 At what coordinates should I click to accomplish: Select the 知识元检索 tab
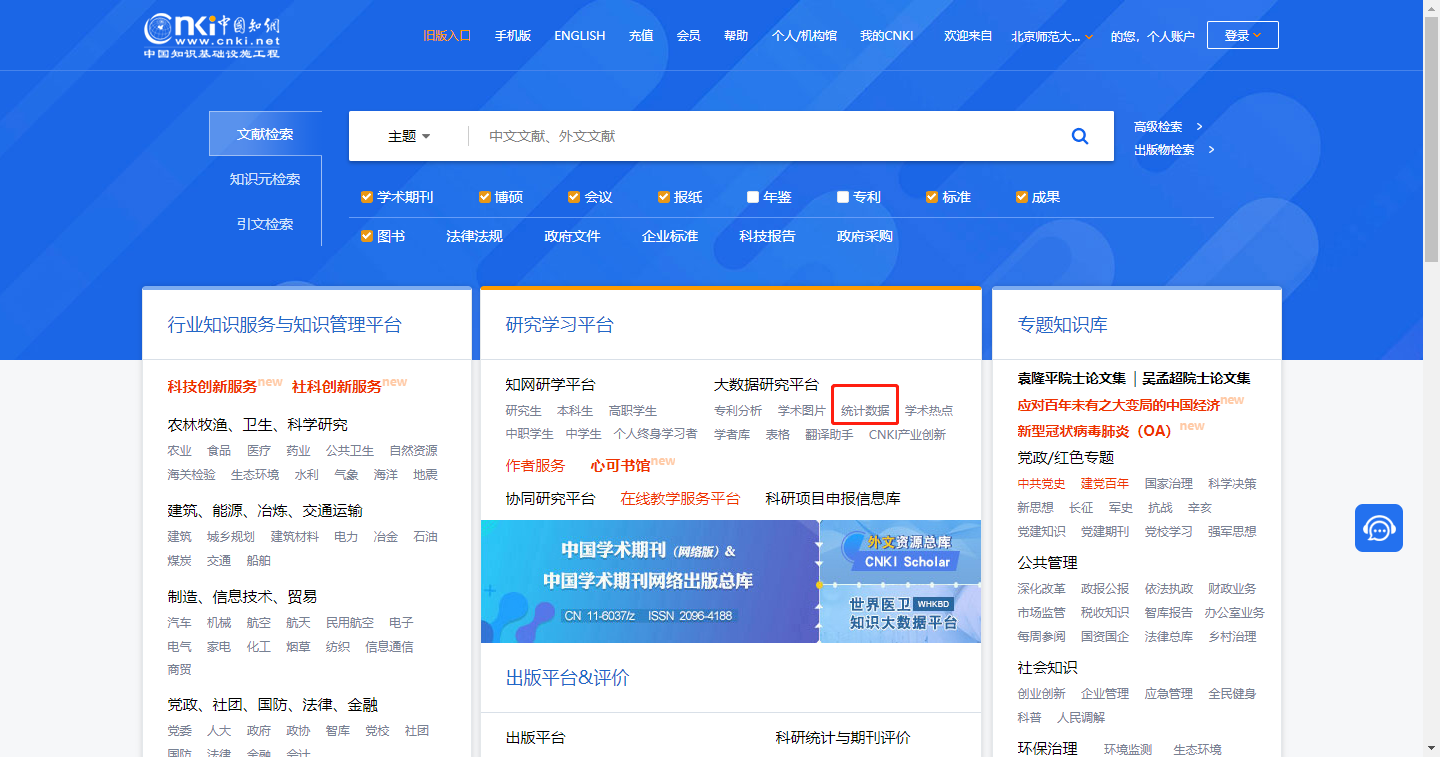[x=265, y=179]
